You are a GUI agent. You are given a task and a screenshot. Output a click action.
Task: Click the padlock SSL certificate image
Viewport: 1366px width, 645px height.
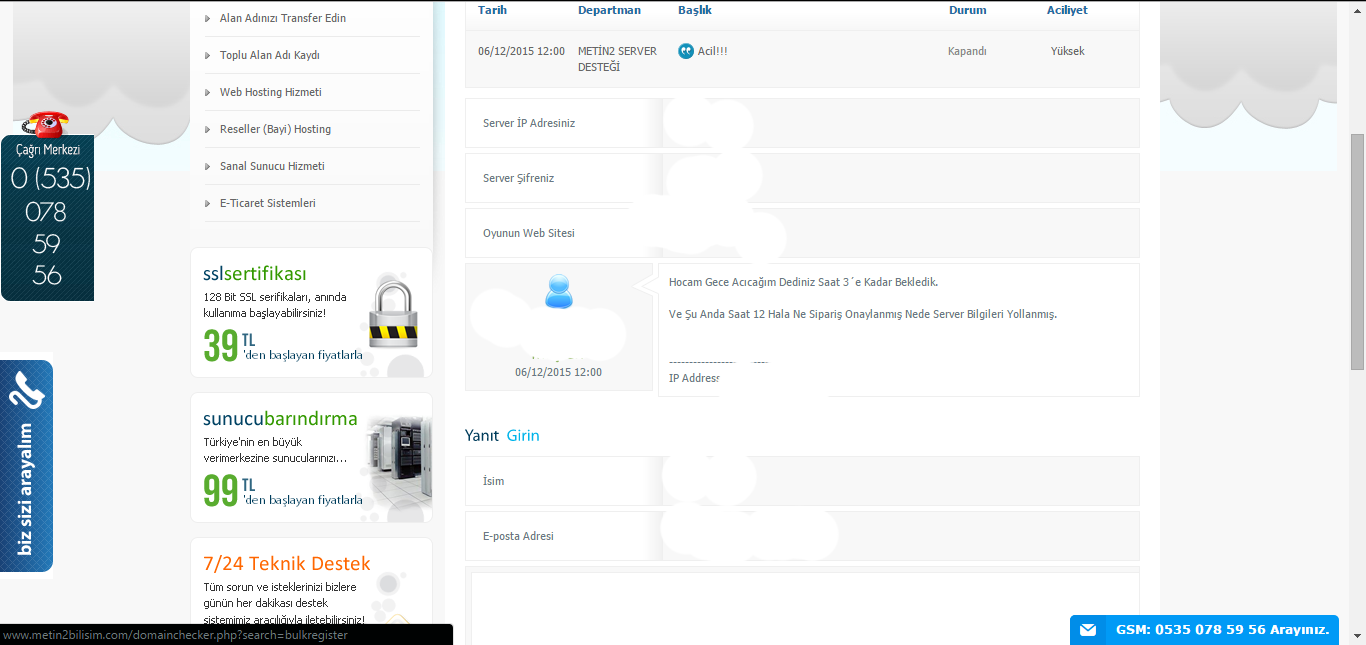pyautogui.click(x=392, y=313)
